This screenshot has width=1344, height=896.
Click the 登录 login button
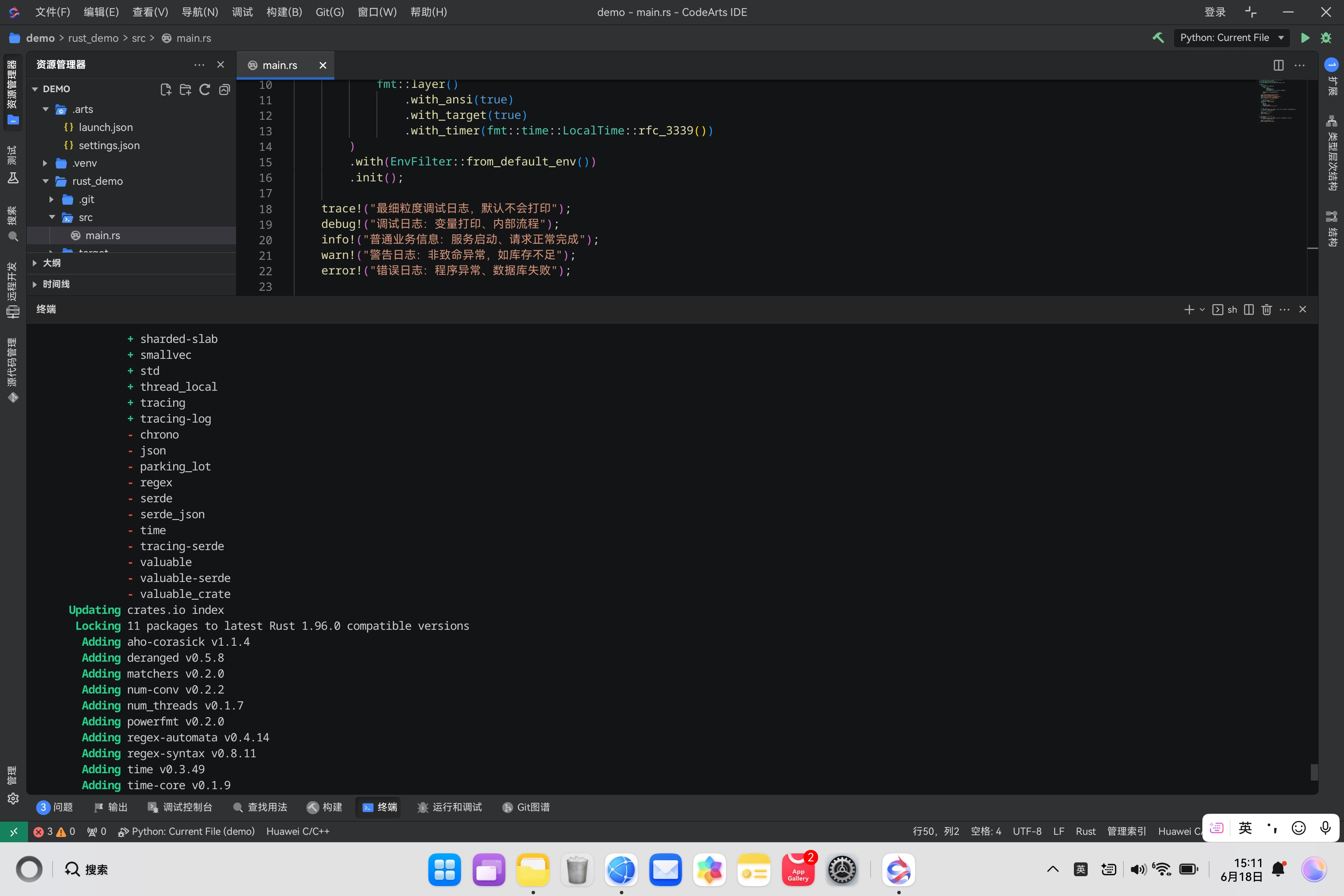point(1215,12)
